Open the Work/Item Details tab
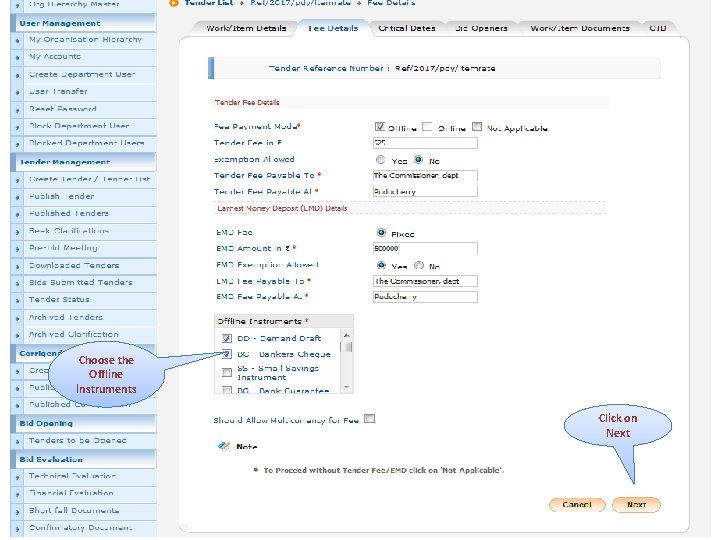 click(246, 28)
